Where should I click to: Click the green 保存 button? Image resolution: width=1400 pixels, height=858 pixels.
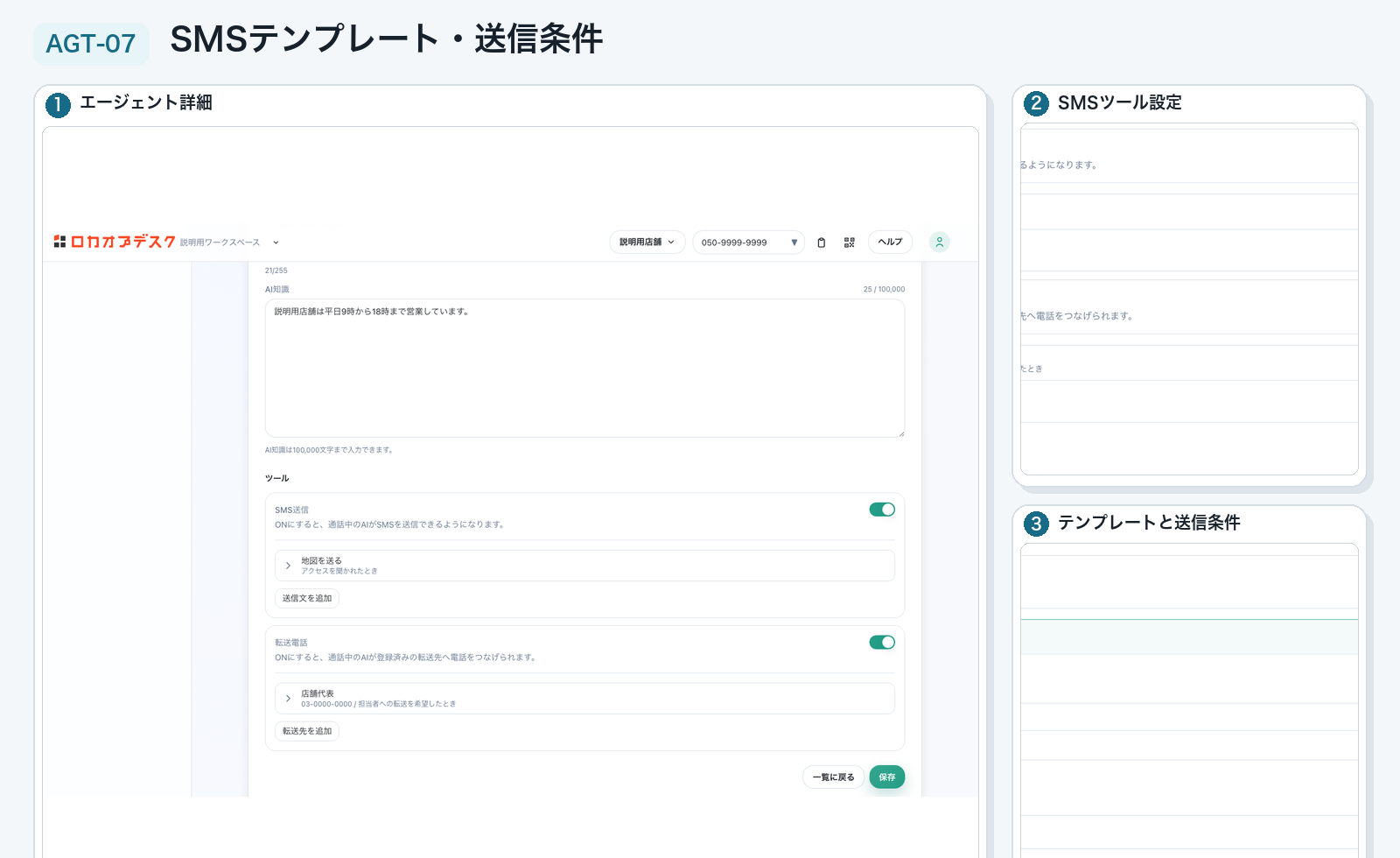coord(887,777)
